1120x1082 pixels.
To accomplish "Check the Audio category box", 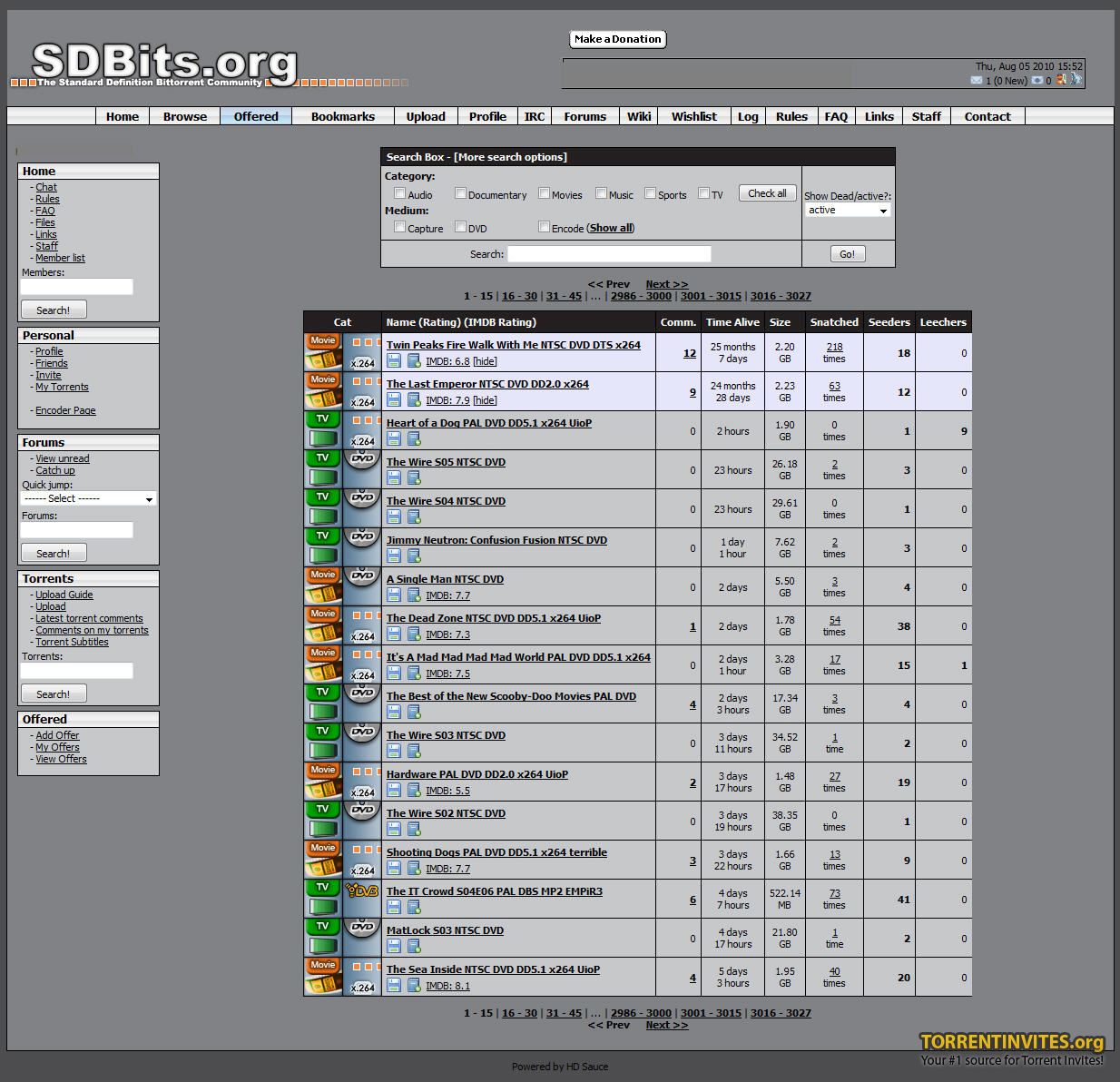I will point(399,193).
